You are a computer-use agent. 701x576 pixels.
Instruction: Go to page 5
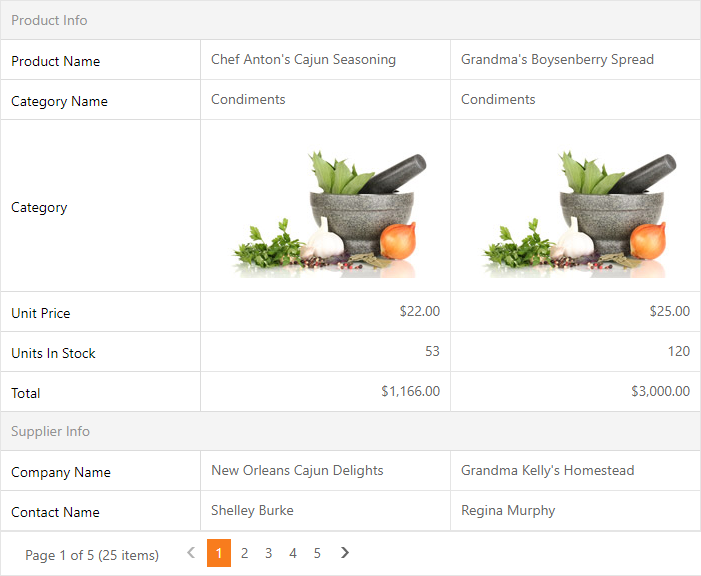[317, 553]
